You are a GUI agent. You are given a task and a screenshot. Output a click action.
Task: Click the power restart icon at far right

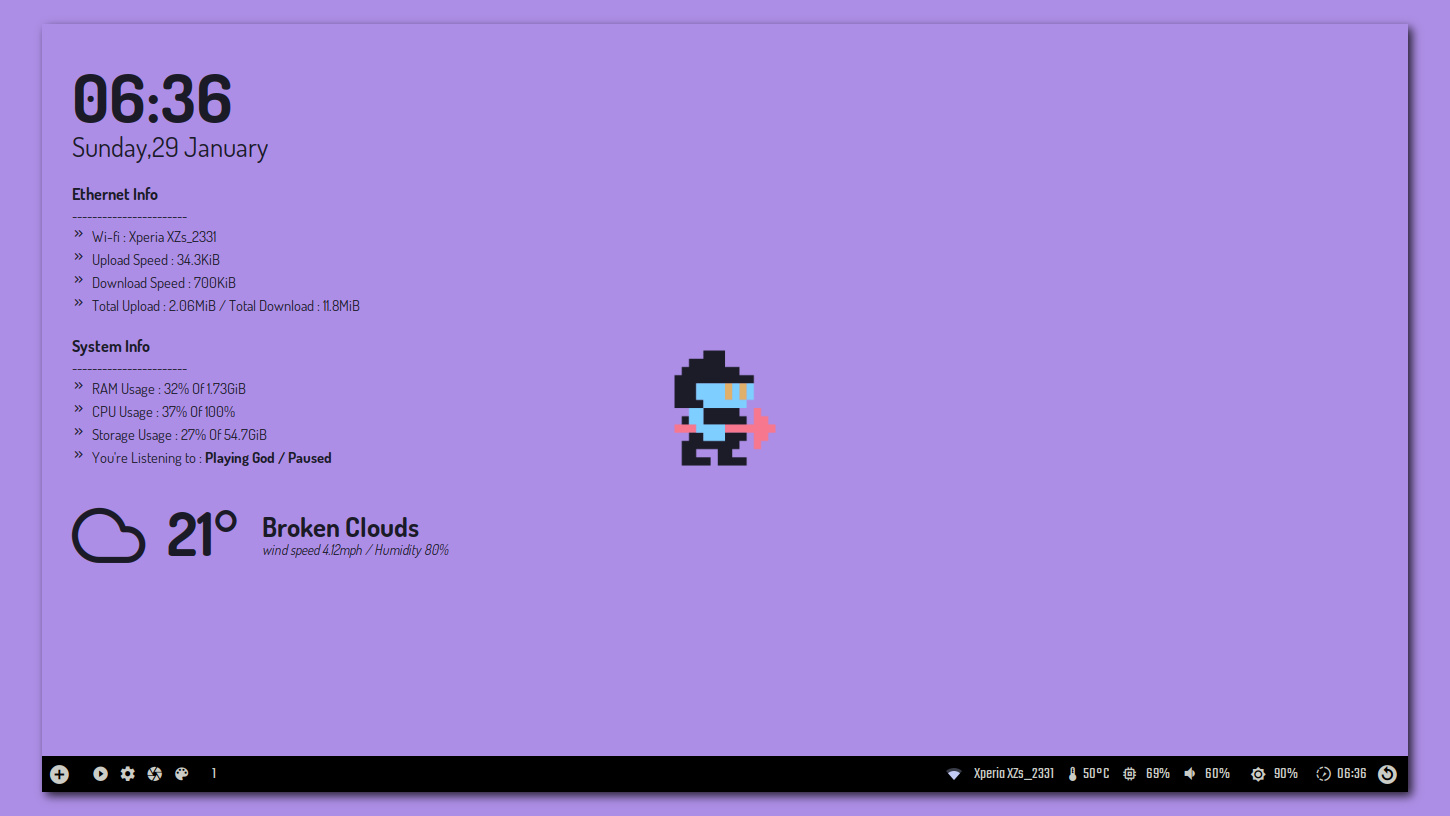pyautogui.click(x=1387, y=773)
